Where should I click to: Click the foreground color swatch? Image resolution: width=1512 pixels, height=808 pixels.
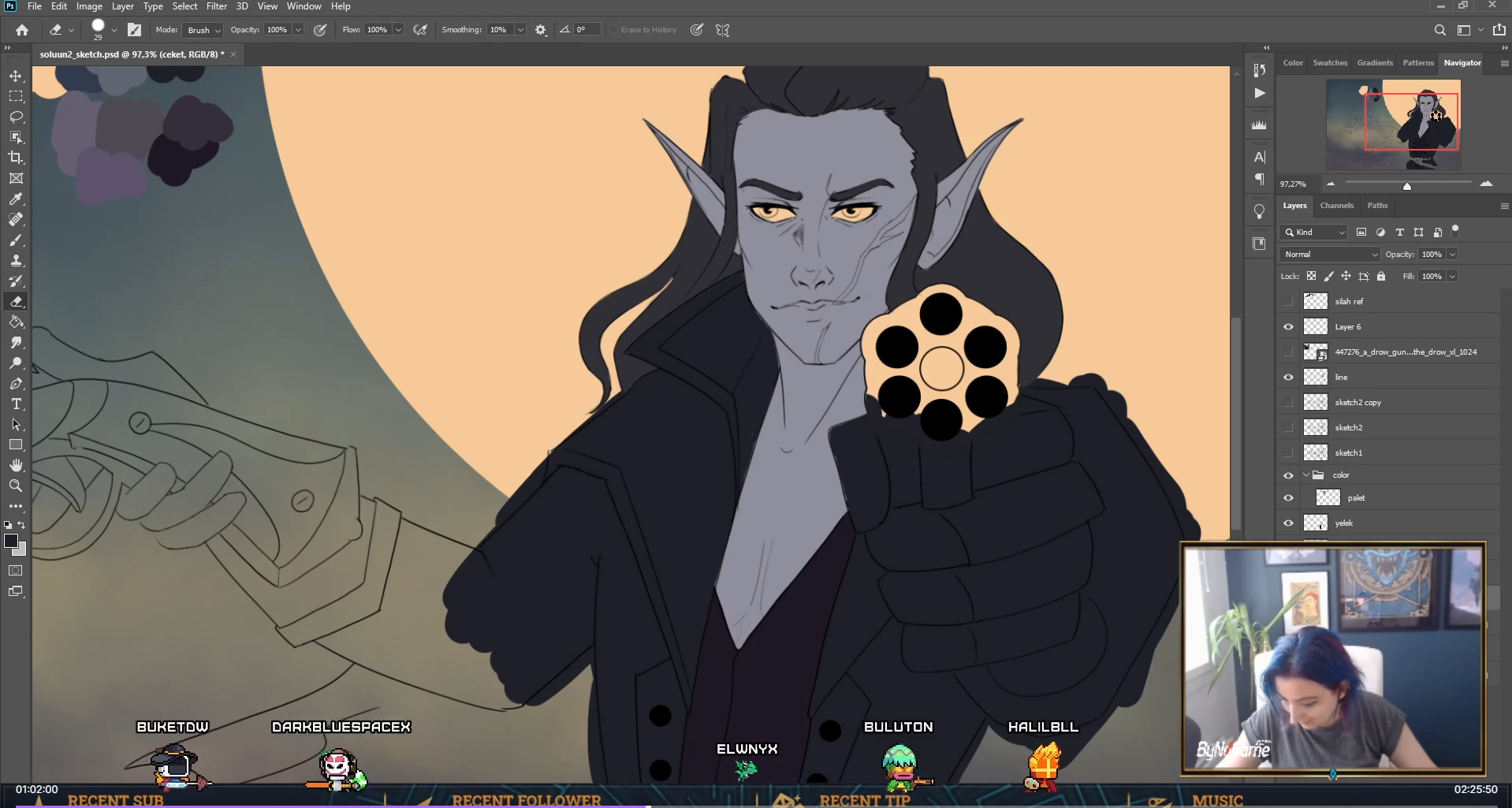[11, 541]
